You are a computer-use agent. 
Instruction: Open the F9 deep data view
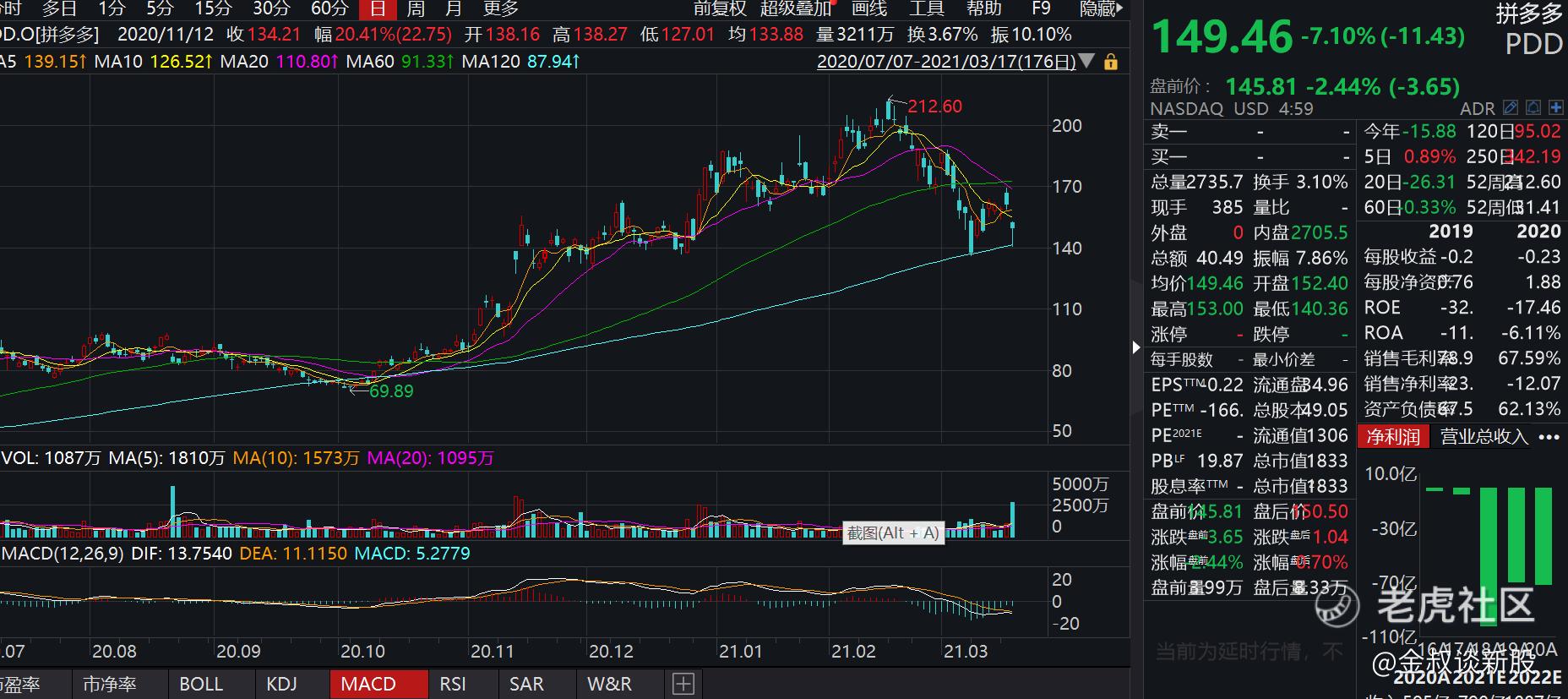(x=1041, y=8)
